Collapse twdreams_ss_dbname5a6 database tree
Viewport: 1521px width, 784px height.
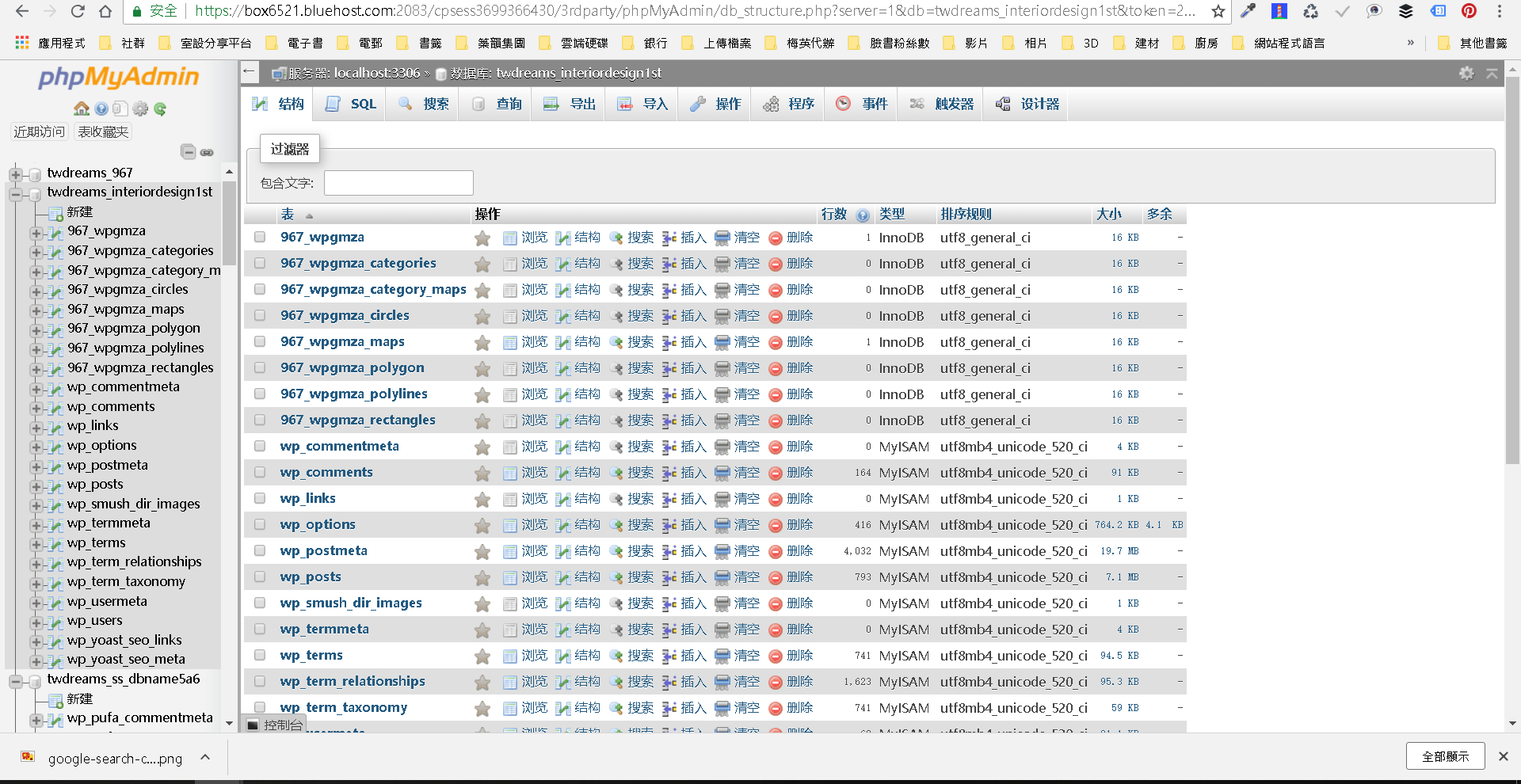[x=15, y=681]
